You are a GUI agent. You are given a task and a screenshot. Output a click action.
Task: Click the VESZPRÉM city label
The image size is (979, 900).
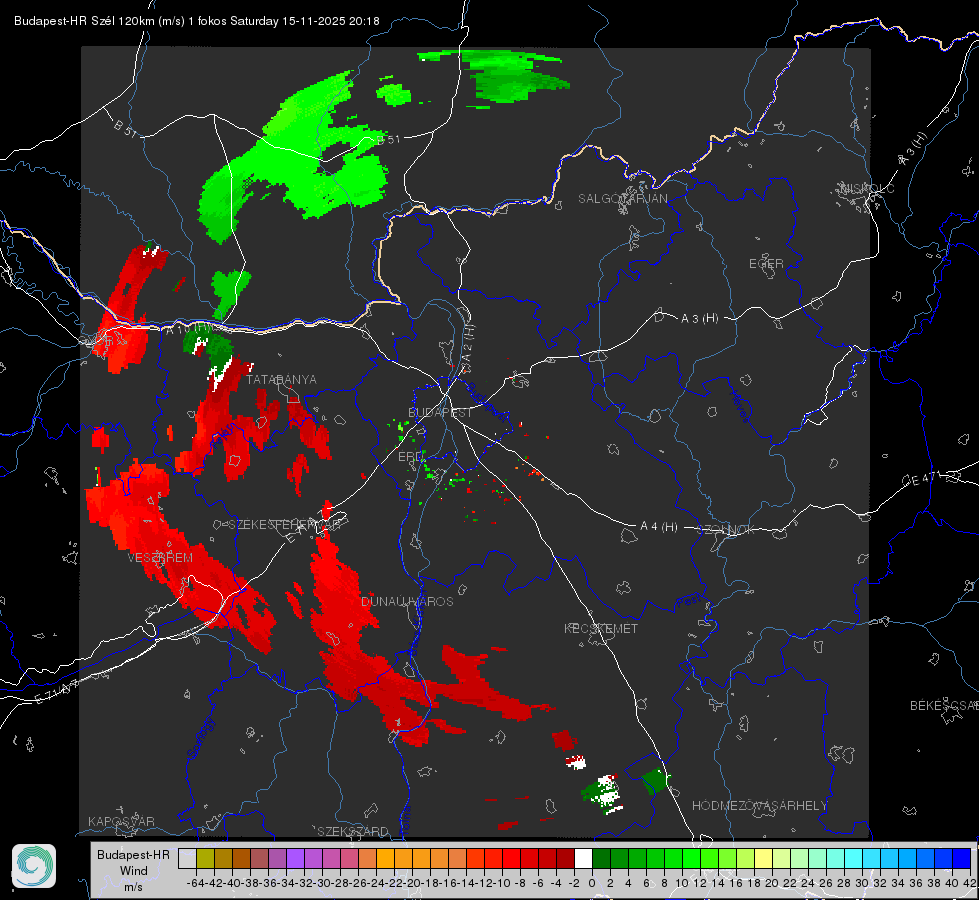point(160,558)
